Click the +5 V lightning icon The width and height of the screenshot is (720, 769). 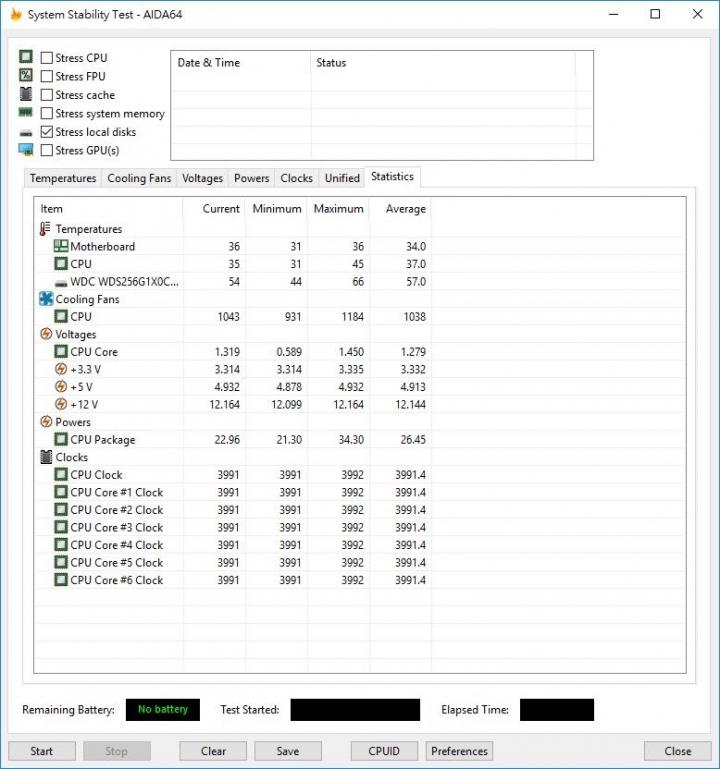[x=61, y=386]
